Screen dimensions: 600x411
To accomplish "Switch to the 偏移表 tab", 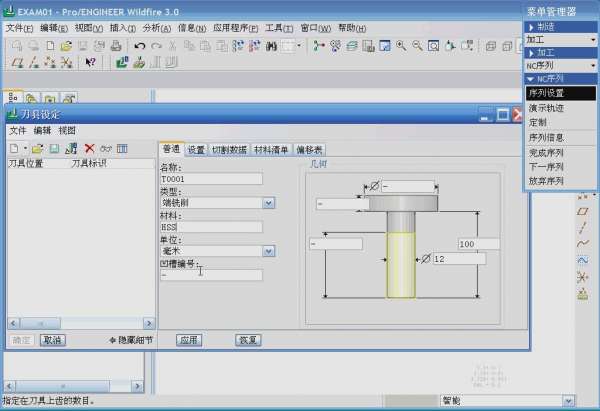I will click(x=309, y=150).
